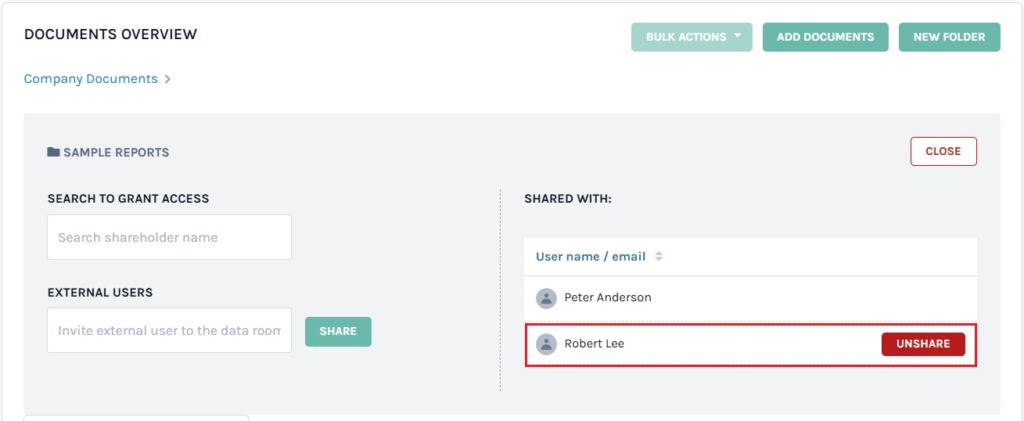
Task: Select the Peter Anderson name in the shared list
Action: point(608,298)
